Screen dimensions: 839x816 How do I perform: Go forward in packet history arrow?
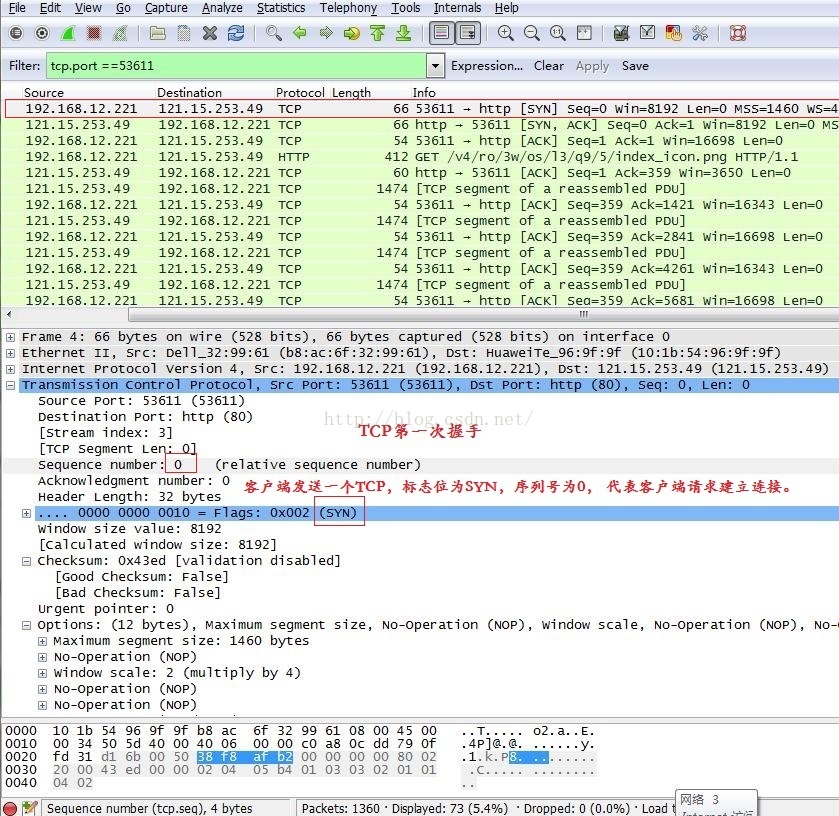click(x=325, y=33)
